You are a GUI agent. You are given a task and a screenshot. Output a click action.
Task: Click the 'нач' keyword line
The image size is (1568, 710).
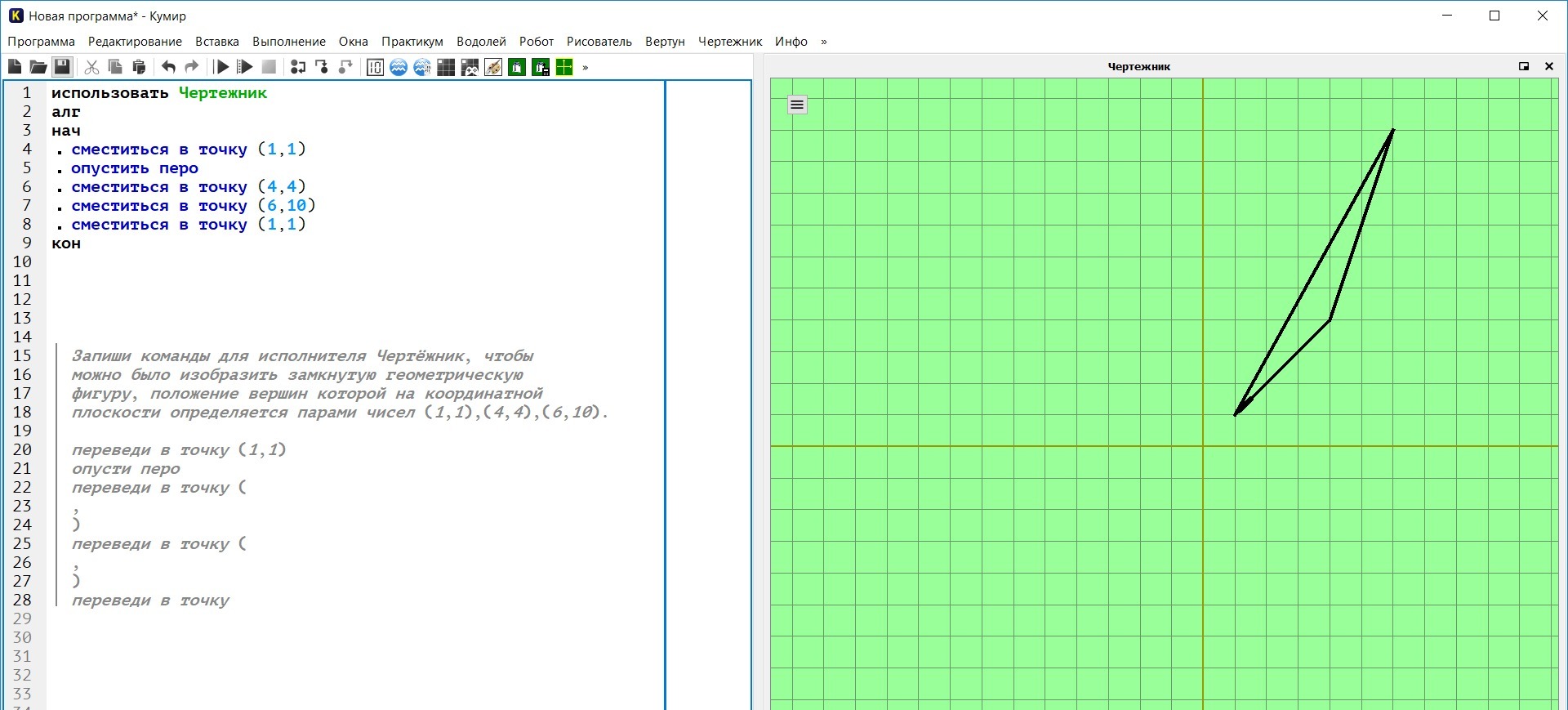pos(66,131)
